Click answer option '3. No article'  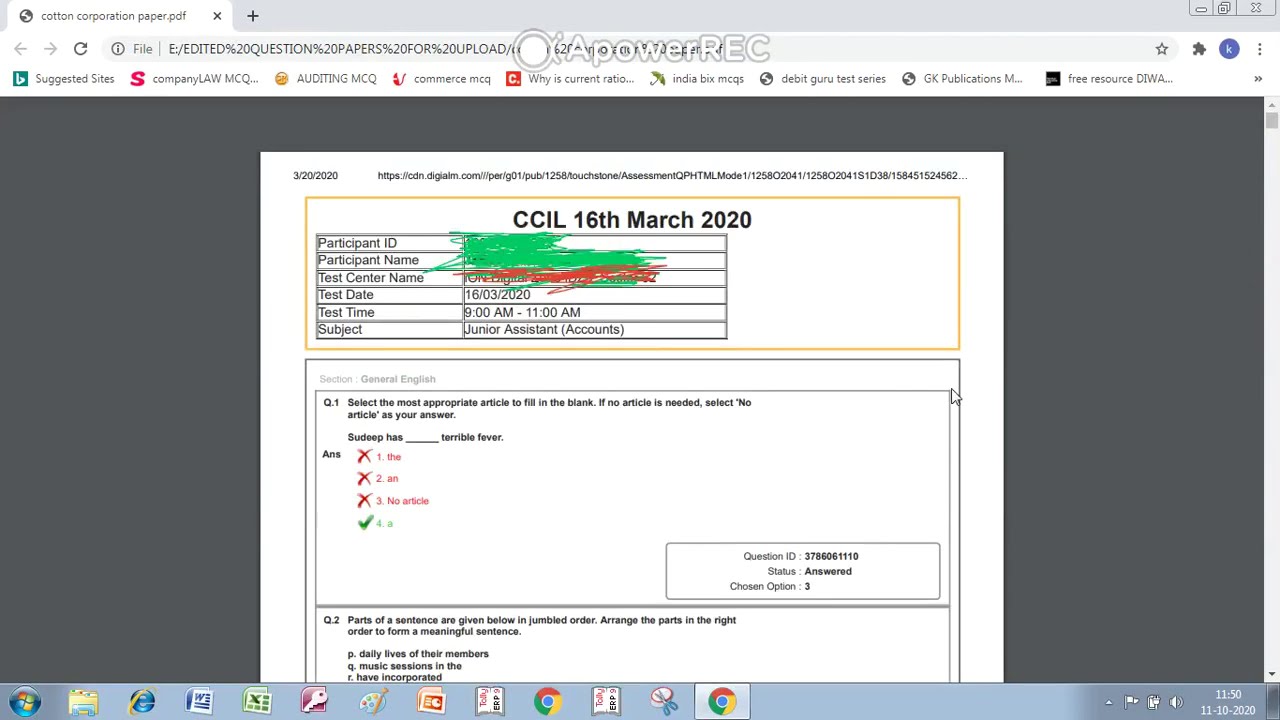coord(402,501)
